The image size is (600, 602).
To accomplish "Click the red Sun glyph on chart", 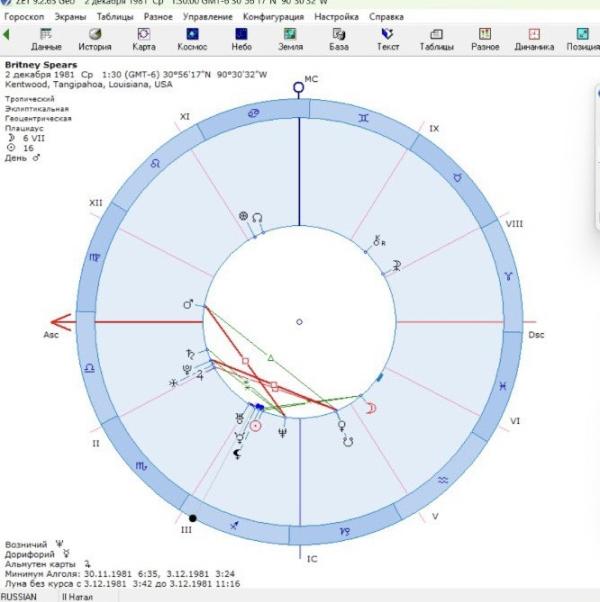I will [256, 426].
